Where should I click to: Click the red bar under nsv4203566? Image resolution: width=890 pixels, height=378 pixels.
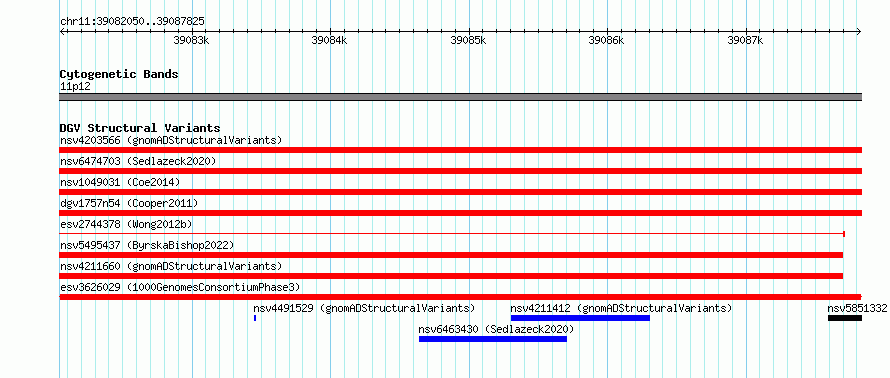click(x=461, y=150)
